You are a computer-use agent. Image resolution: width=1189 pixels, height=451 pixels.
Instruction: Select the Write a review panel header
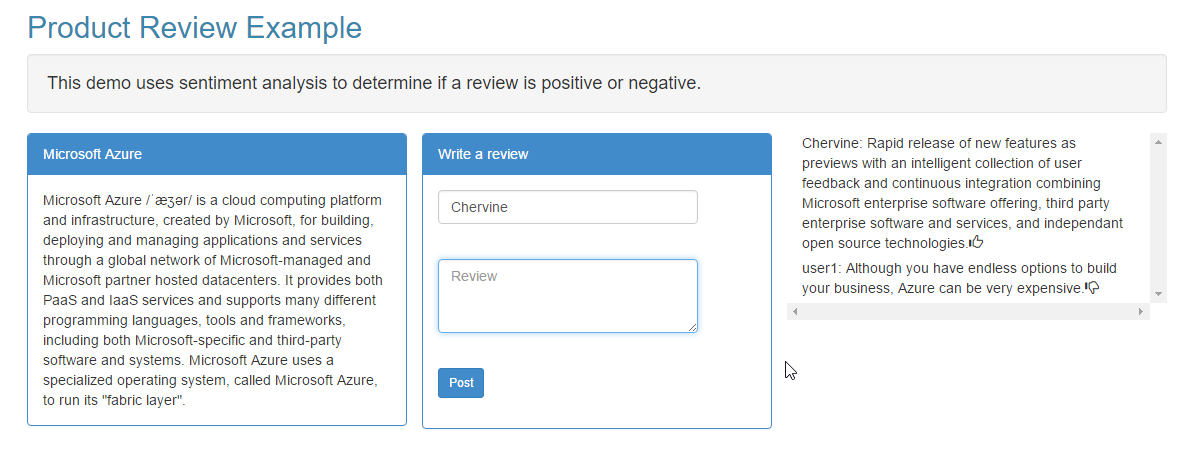click(x=597, y=155)
